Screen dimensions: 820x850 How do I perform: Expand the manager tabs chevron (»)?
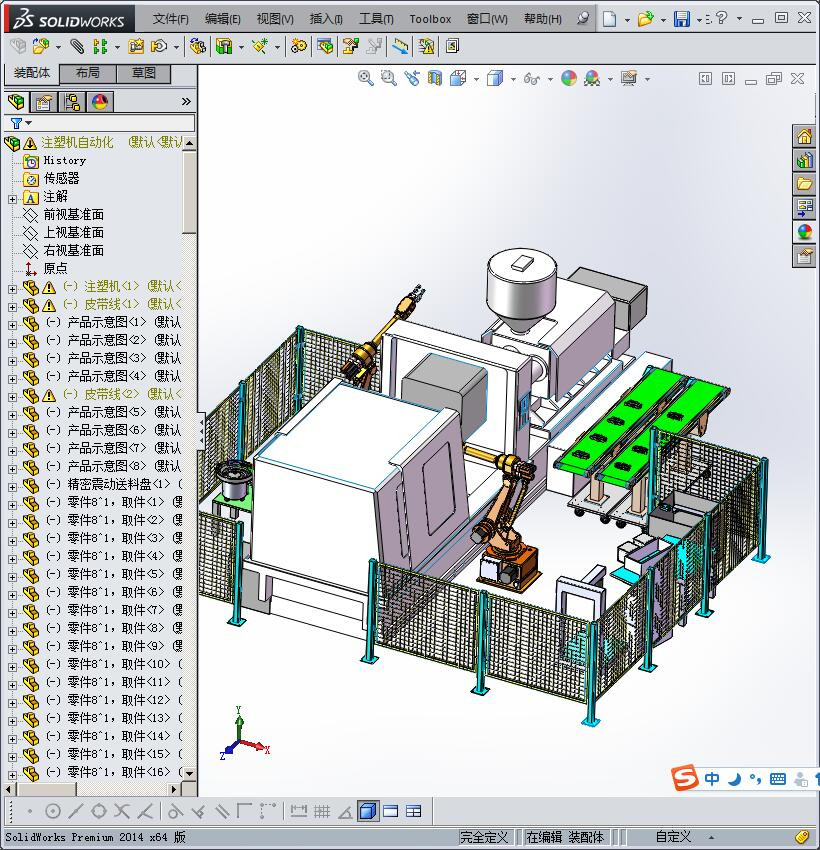(186, 101)
